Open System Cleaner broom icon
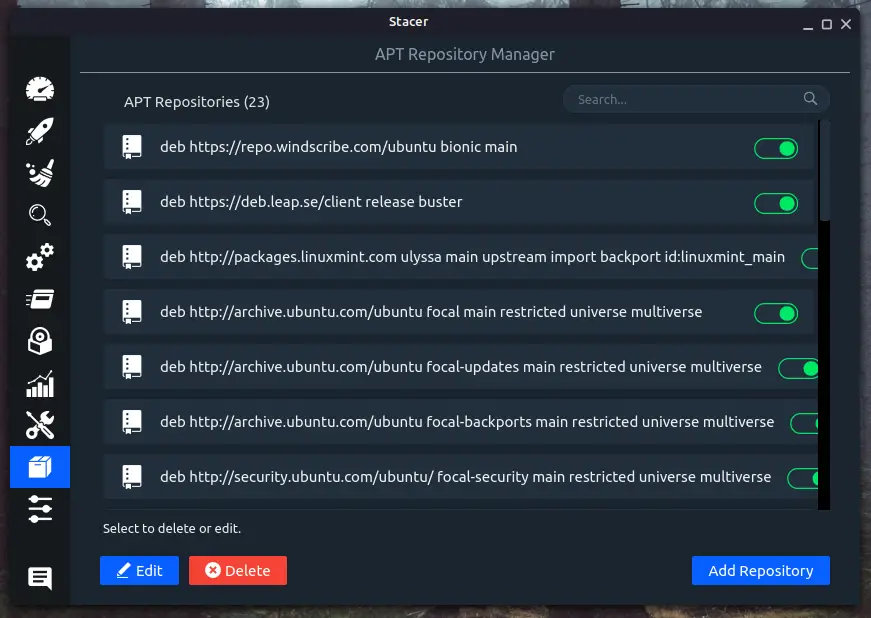Screen dimensions: 871x618 (40, 173)
